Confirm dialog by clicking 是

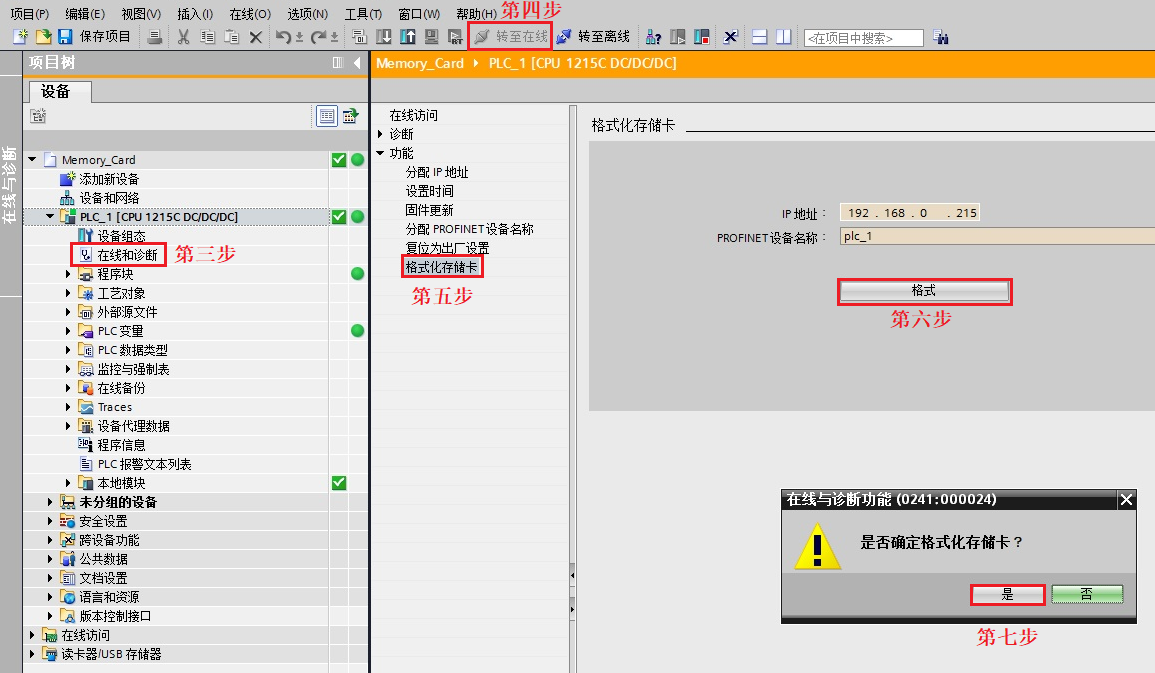[1008, 594]
